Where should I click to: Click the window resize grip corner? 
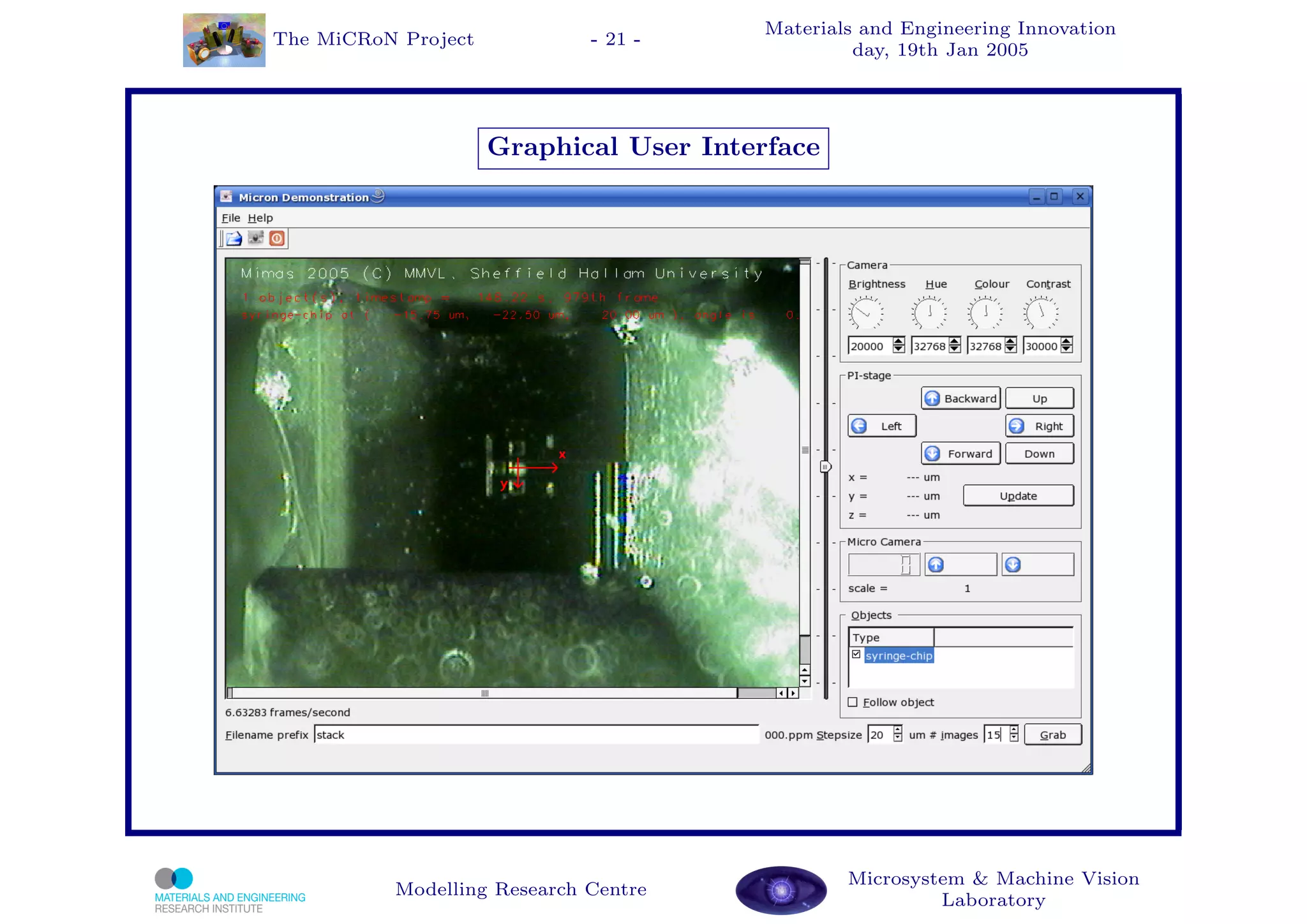point(1086,768)
